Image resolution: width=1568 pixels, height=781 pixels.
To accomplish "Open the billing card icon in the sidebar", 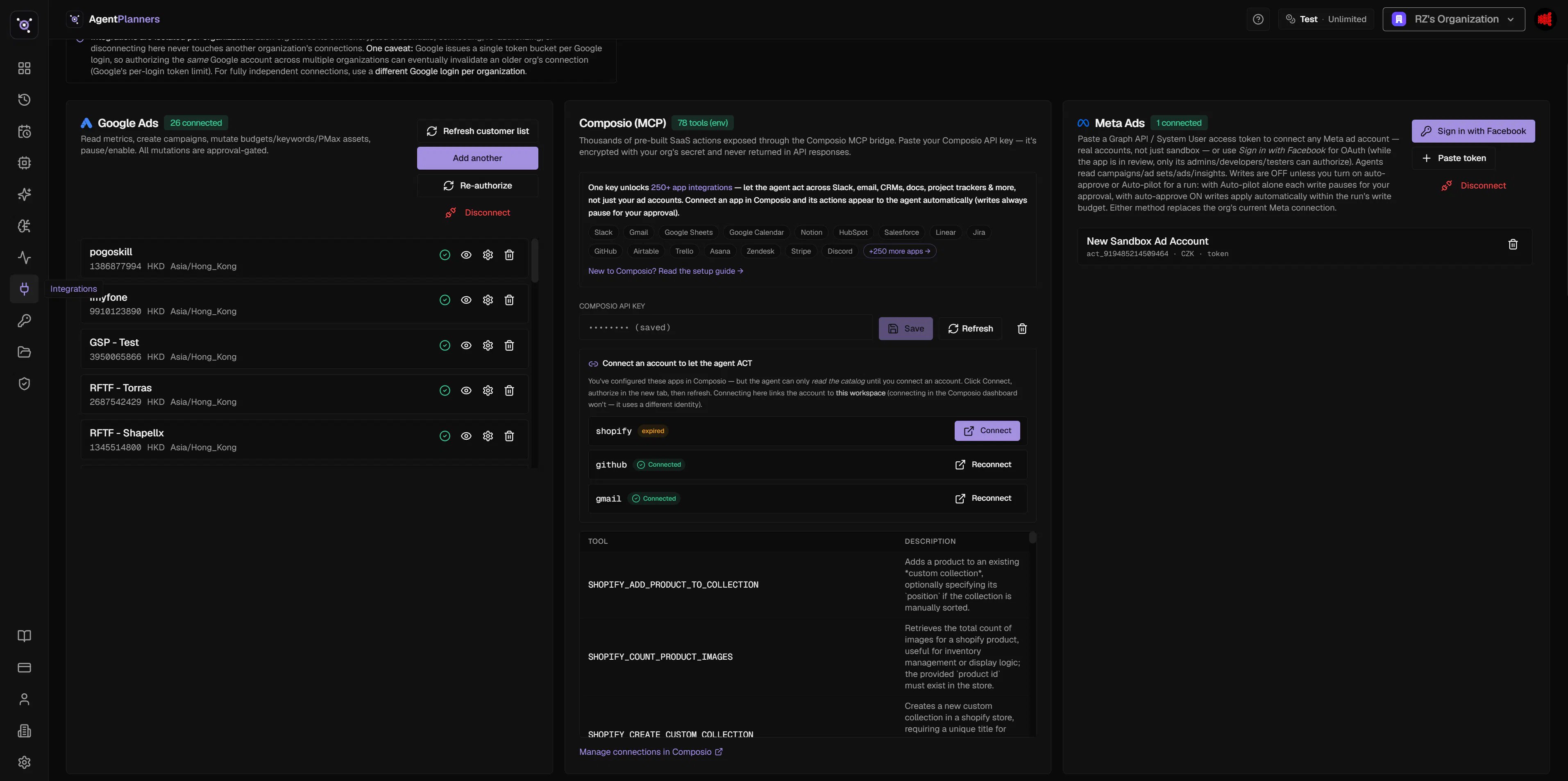I will click(x=24, y=668).
